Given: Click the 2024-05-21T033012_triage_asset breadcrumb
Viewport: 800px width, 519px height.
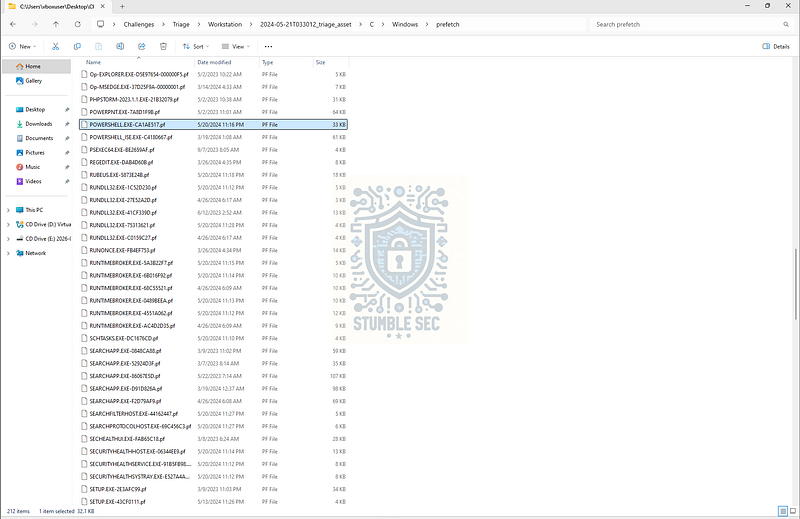Looking at the screenshot, I should [x=306, y=24].
